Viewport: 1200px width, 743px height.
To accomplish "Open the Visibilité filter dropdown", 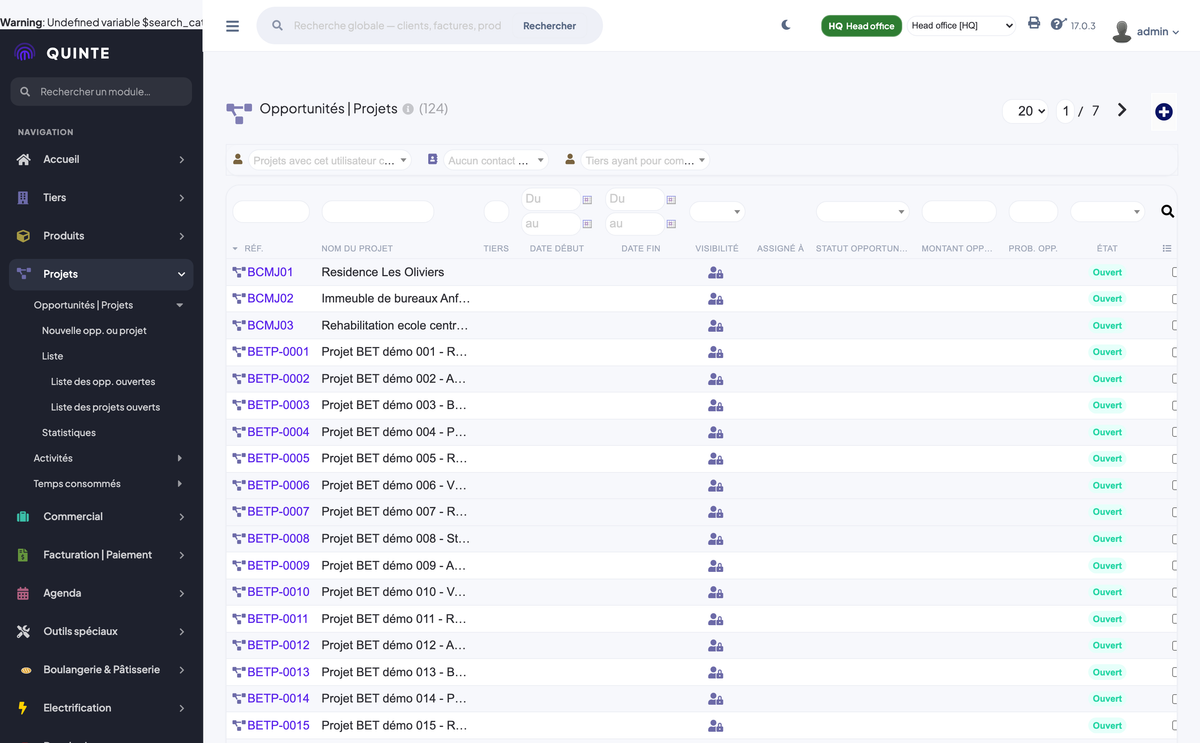I will [x=717, y=211].
